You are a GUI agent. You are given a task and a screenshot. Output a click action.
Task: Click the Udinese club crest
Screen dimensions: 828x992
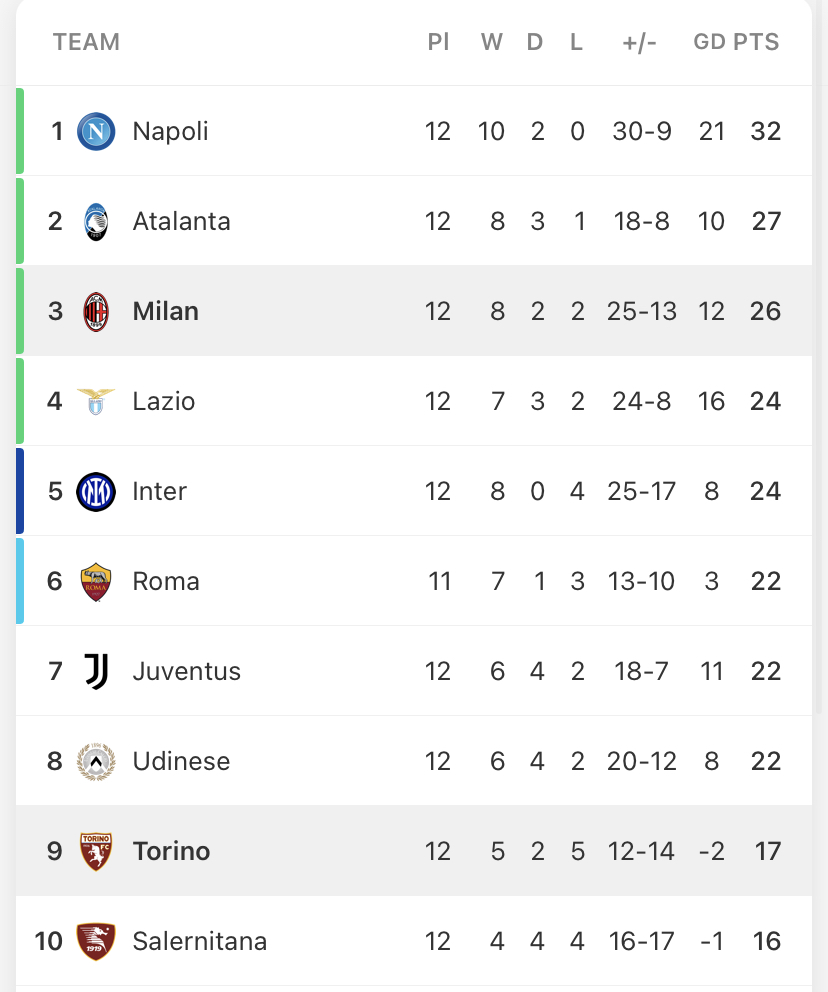click(x=96, y=762)
